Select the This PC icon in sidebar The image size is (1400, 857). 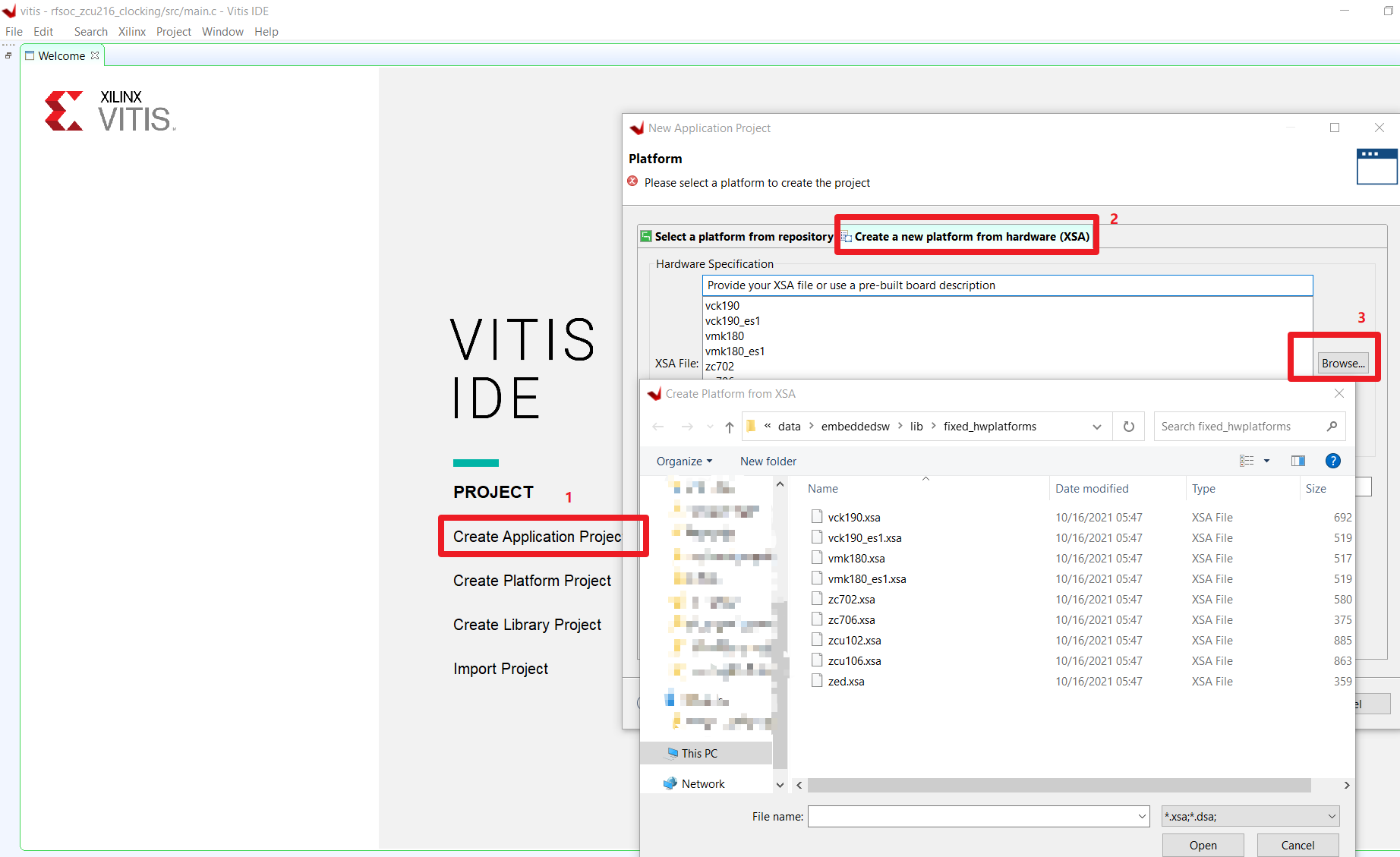point(672,753)
